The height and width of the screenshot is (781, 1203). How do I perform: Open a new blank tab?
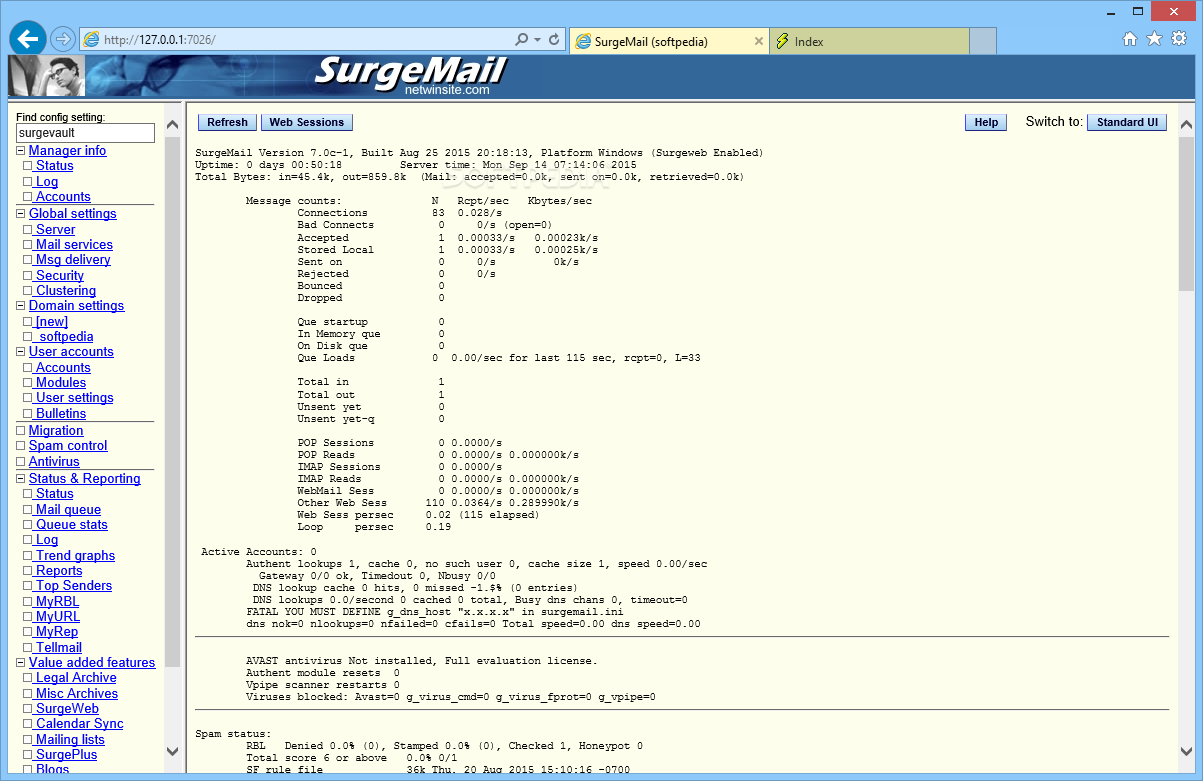pos(983,41)
